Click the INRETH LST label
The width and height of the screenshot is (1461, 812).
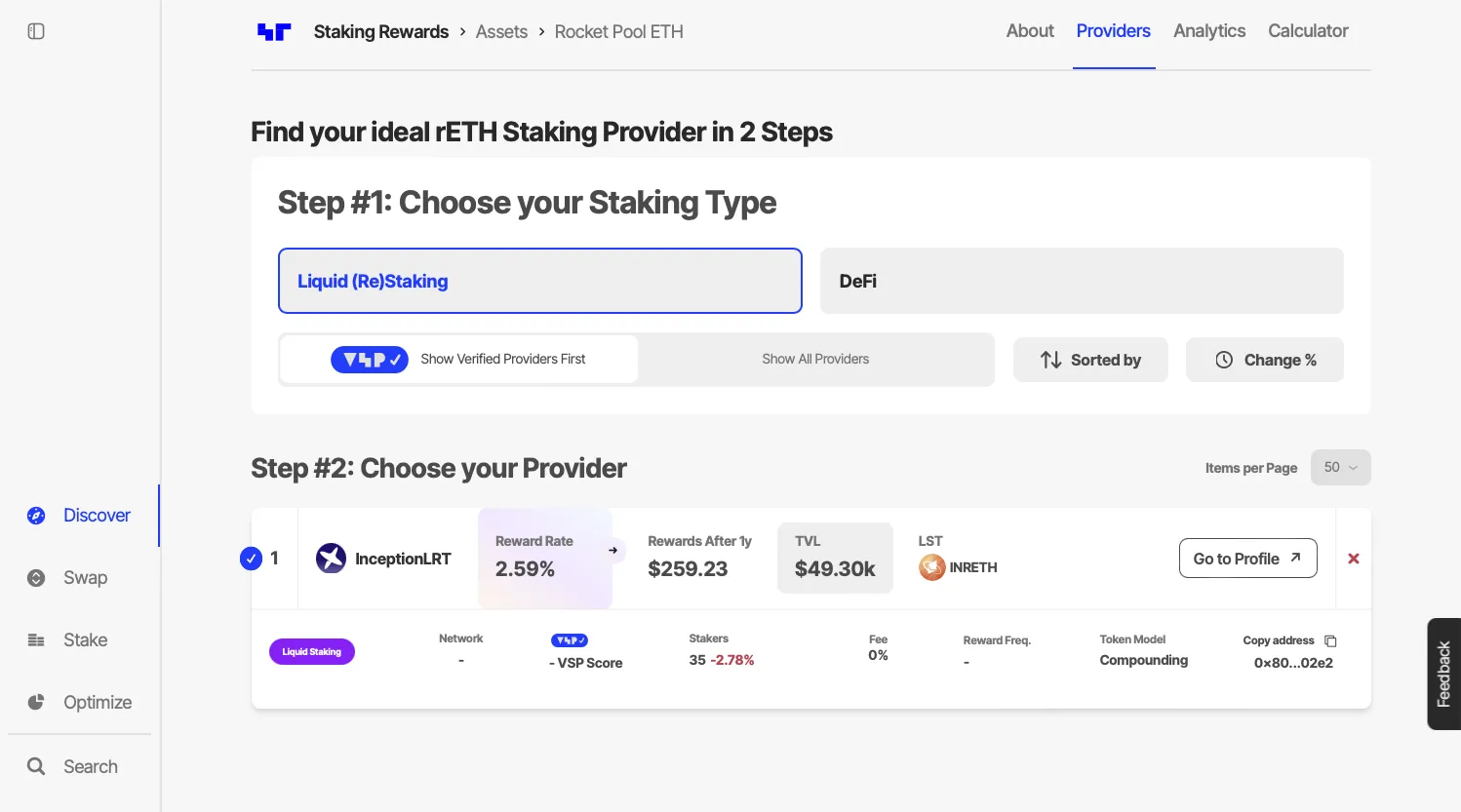pyautogui.click(x=973, y=567)
